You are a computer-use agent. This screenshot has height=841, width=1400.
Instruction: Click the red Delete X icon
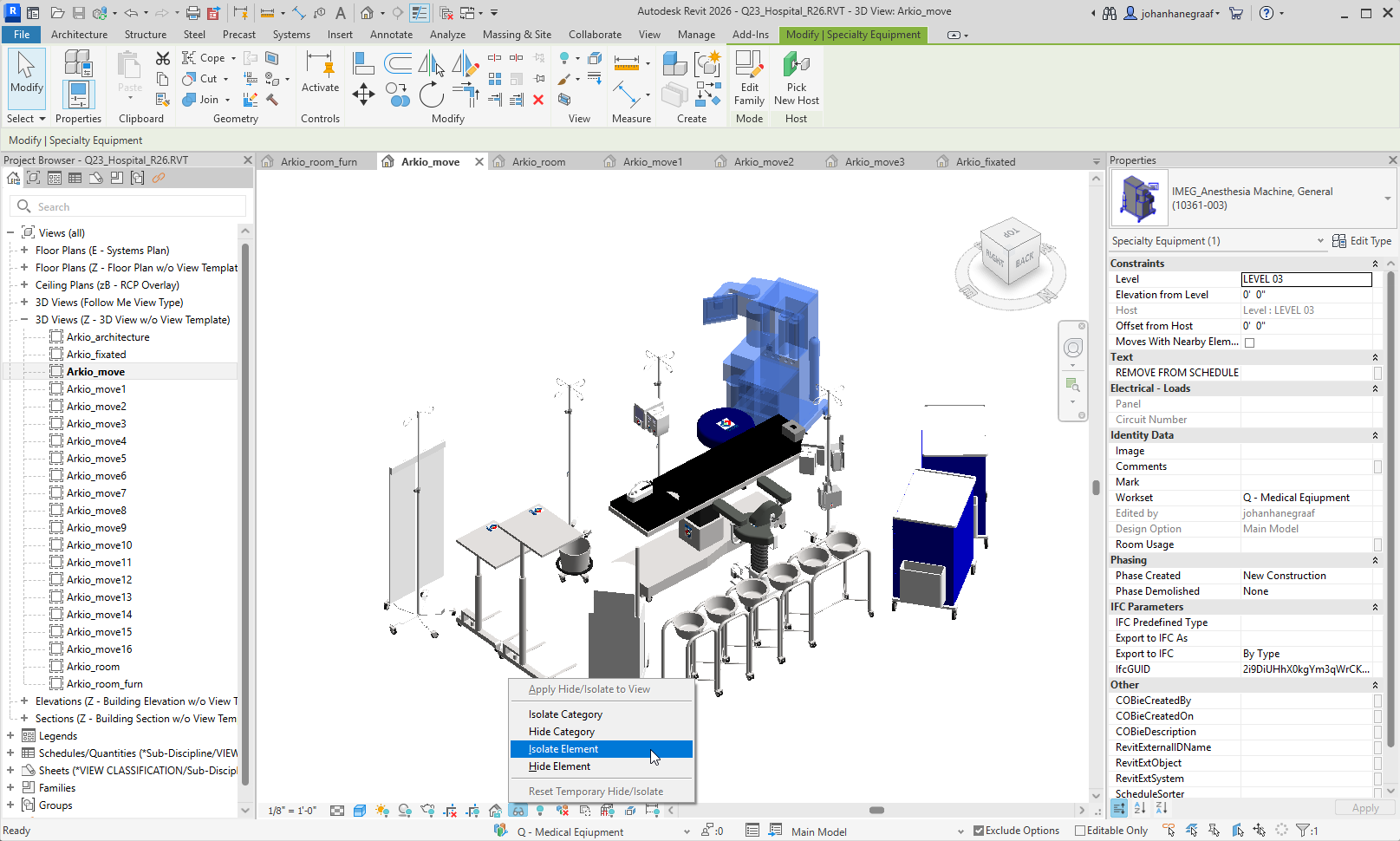pos(538,100)
